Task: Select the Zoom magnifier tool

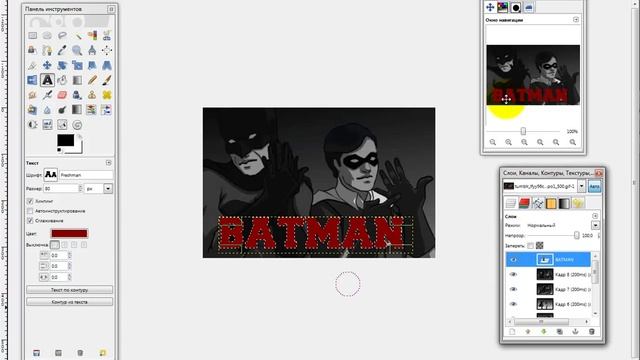Action: [x=77, y=51]
